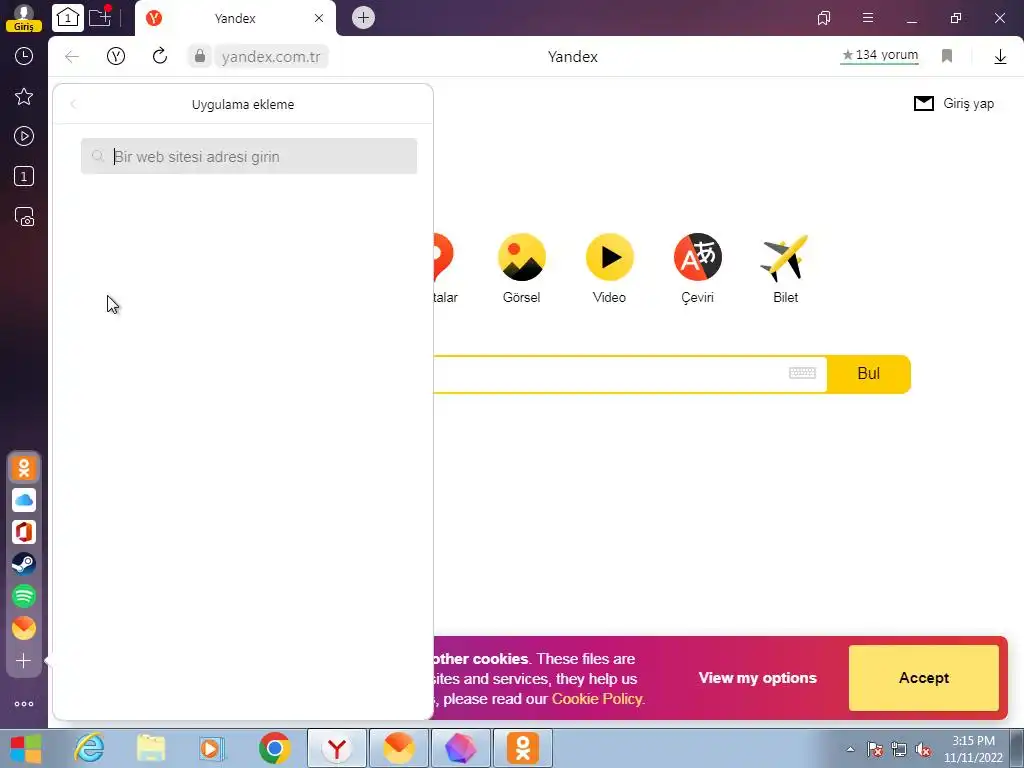Open the 134 yorum reviews link
Image resolution: width=1024 pixels, height=768 pixels.
[880, 55]
